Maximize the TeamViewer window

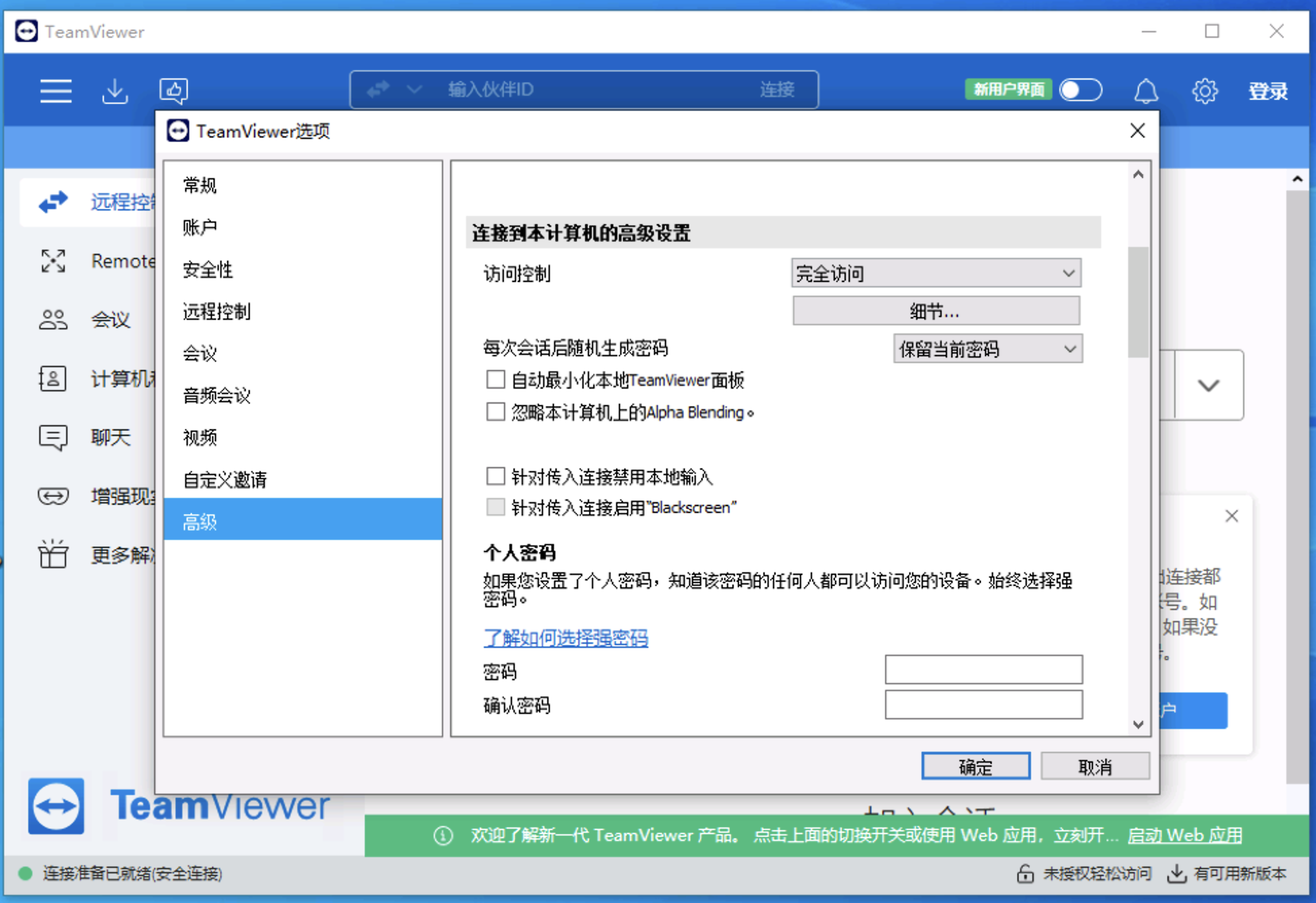tap(1212, 31)
